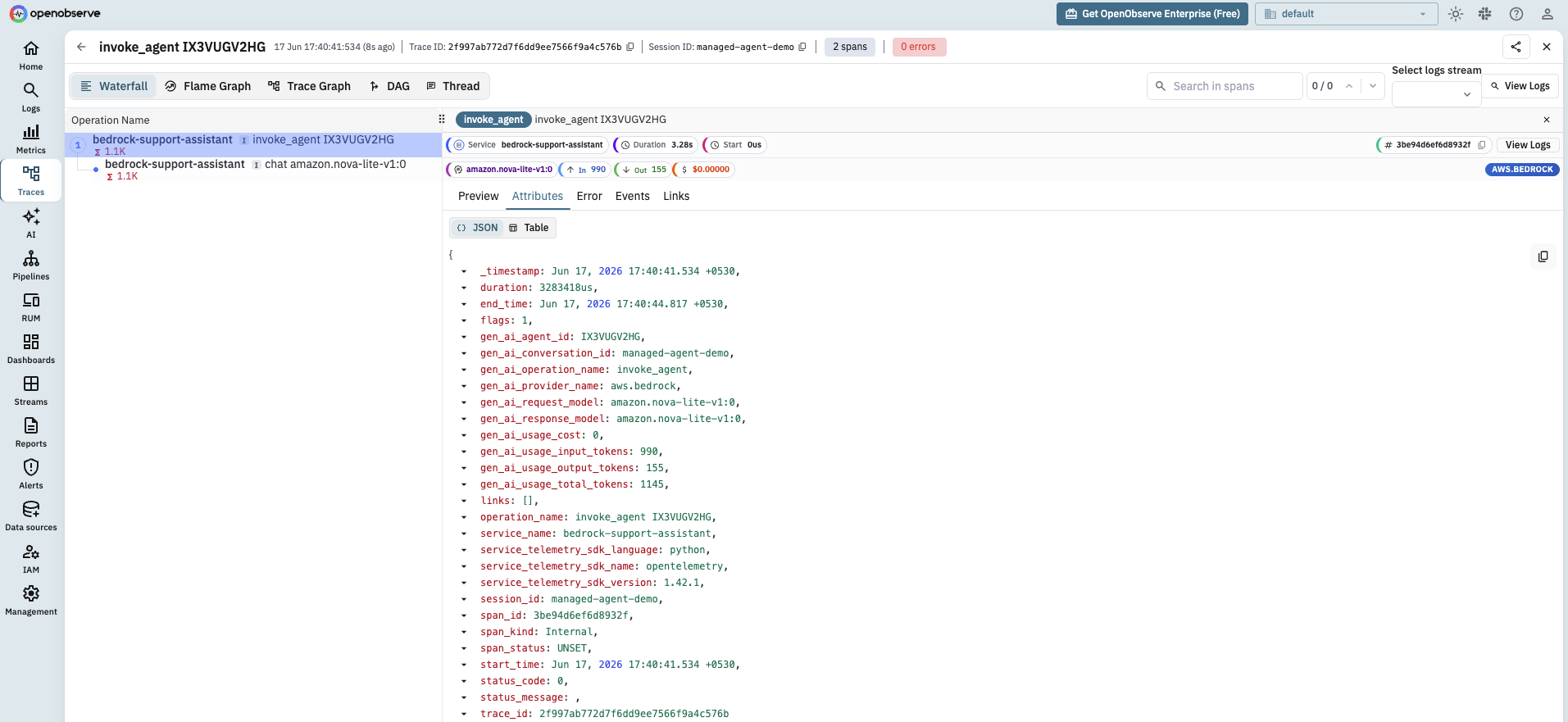1568x722 pixels.
Task: Open the default organization dropdown
Action: pos(1346,14)
